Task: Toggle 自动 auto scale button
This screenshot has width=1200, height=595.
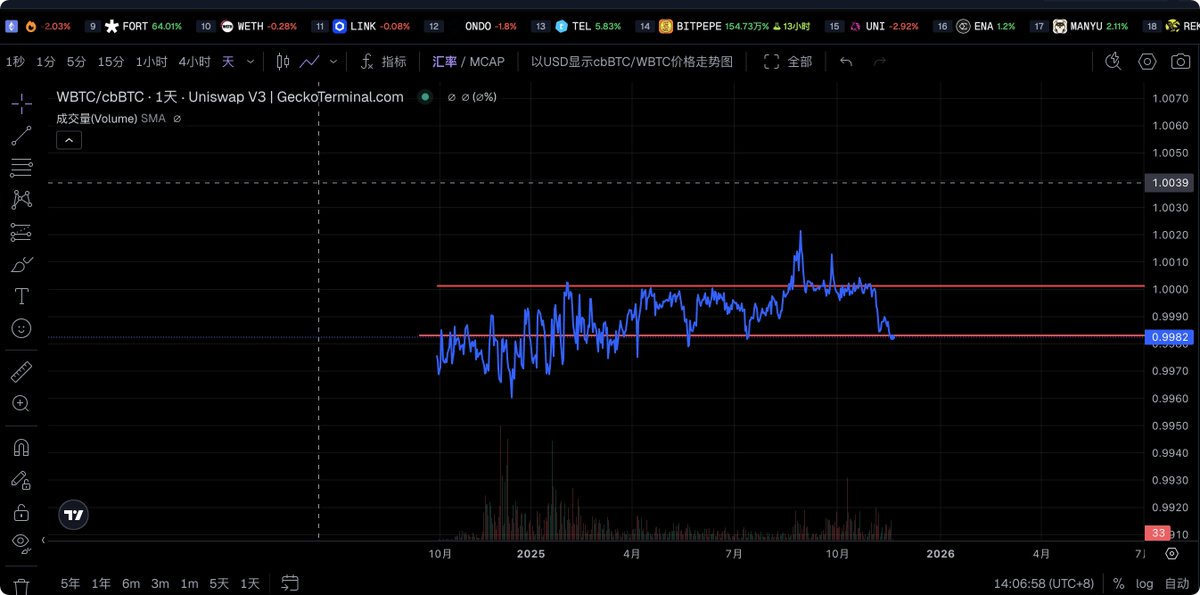Action: [1177, 583]
